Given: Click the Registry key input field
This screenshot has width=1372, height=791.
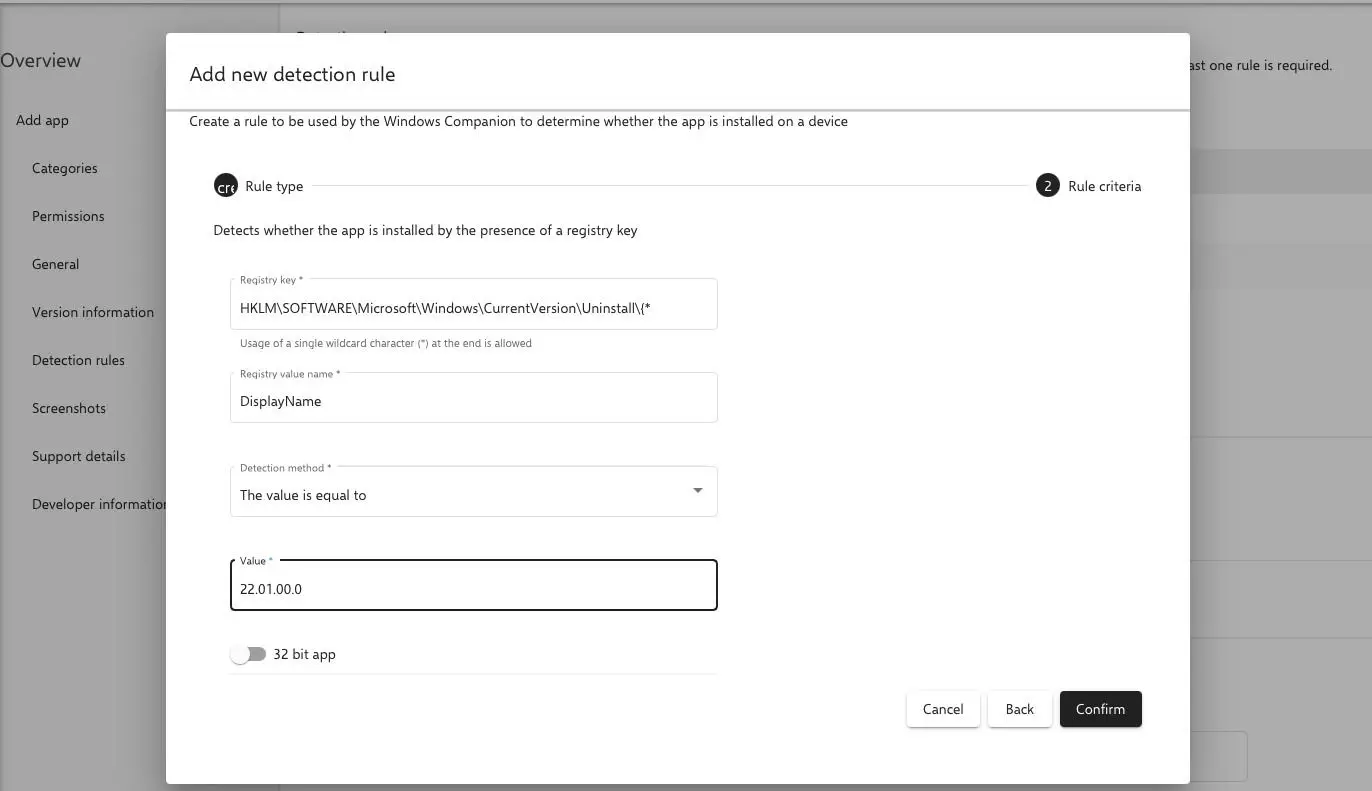Looking at the screenshot, I should coord(473,308).
